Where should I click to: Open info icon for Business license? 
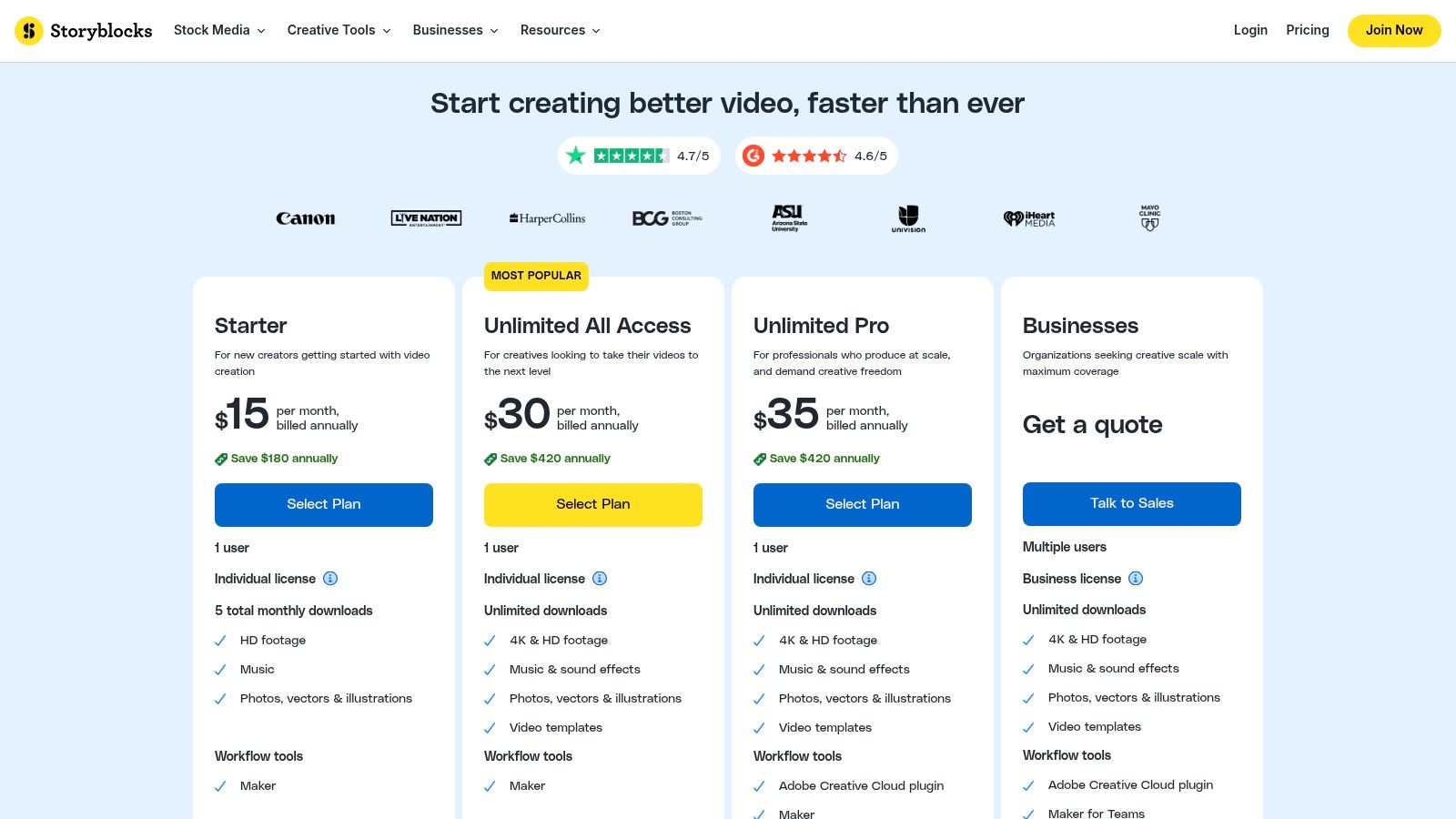tap(1136, 579)
